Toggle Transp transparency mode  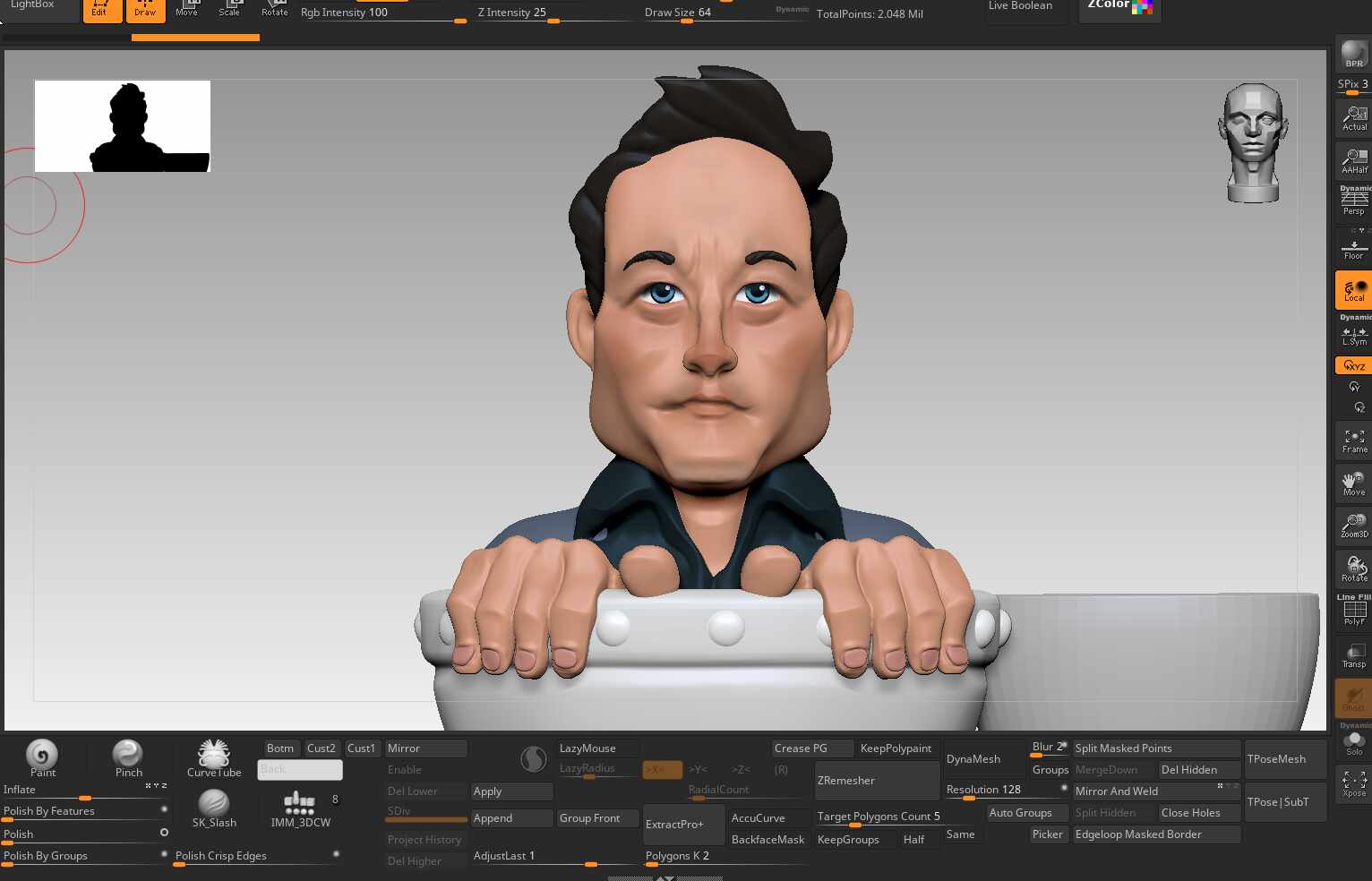(1353, 655)
